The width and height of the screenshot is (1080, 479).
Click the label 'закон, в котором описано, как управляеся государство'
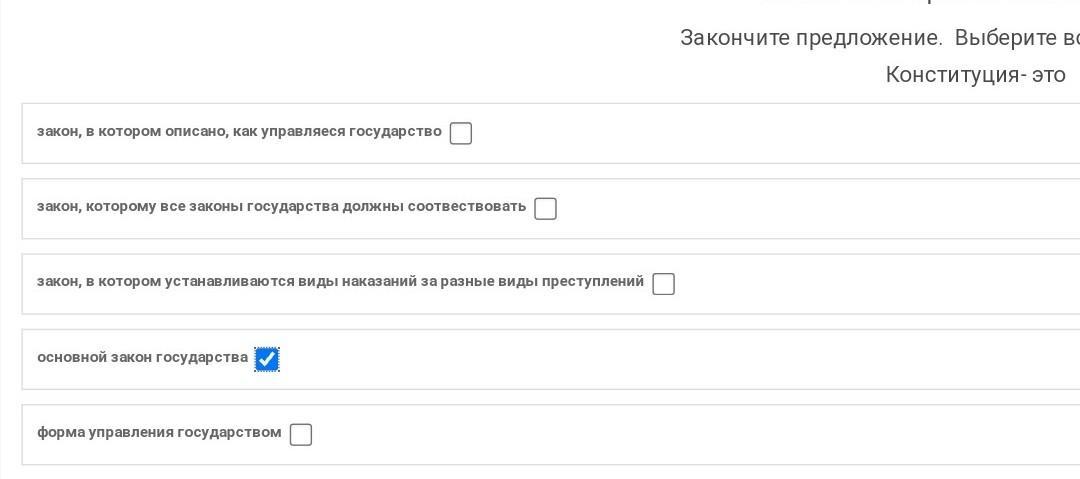click(239, 132)
